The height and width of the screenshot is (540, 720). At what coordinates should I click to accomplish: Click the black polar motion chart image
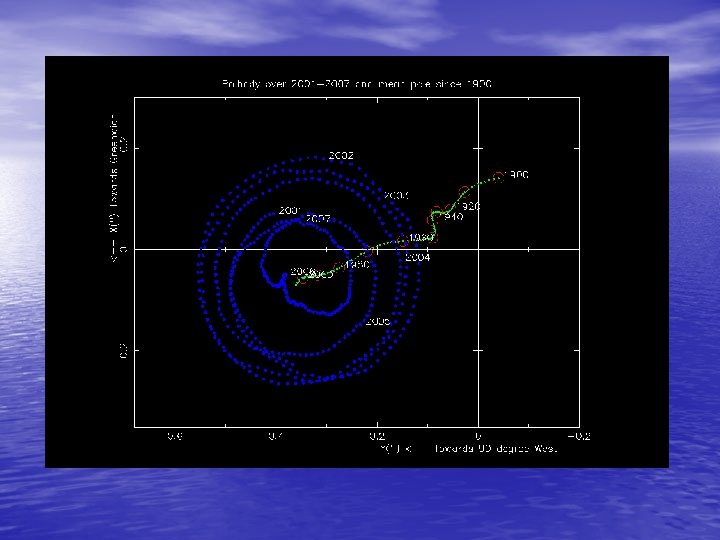click(x=357, y=262)
